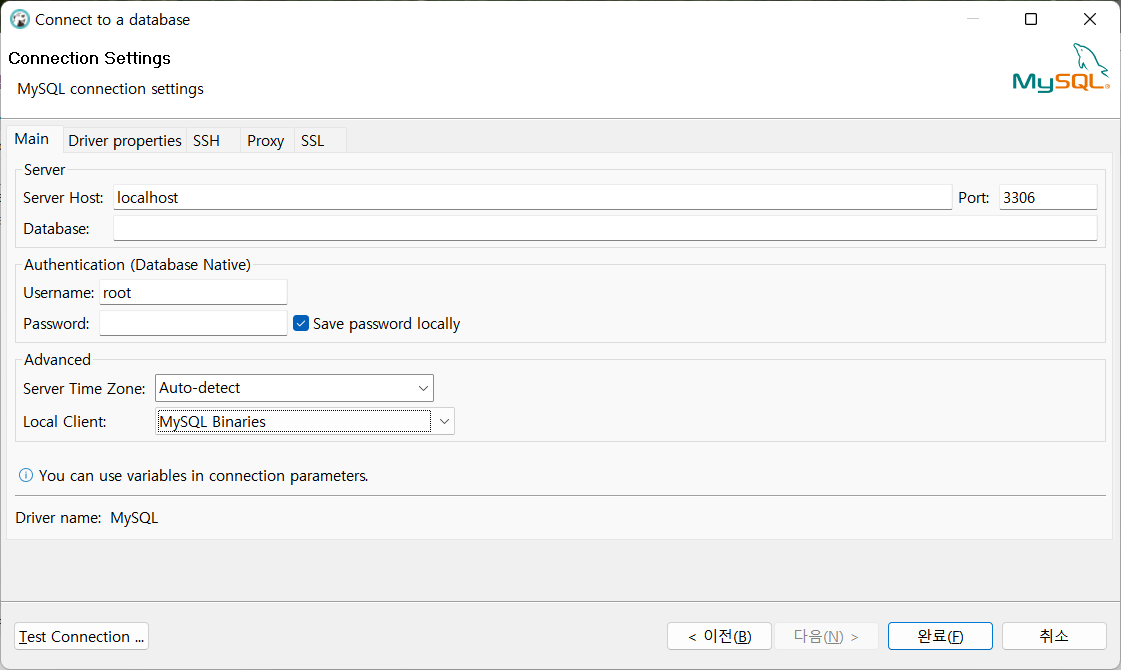The image size is (1121, 670).
Task: Click the Username field containing root
Action: [x=193, y=292]
